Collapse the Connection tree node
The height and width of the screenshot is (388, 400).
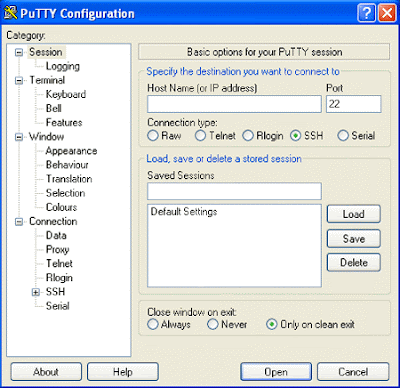click(19, 221)
